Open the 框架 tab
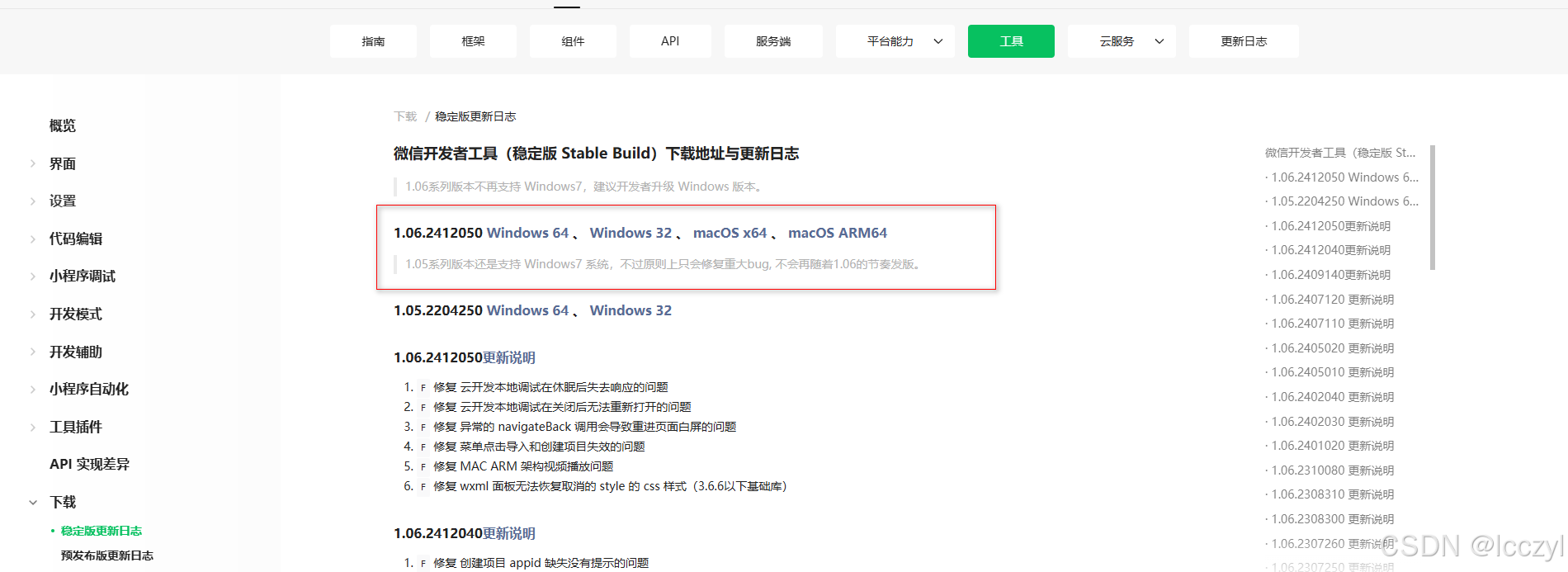Image resolution: width=1568 pixels, height=572 pixels. pos(473,41)
